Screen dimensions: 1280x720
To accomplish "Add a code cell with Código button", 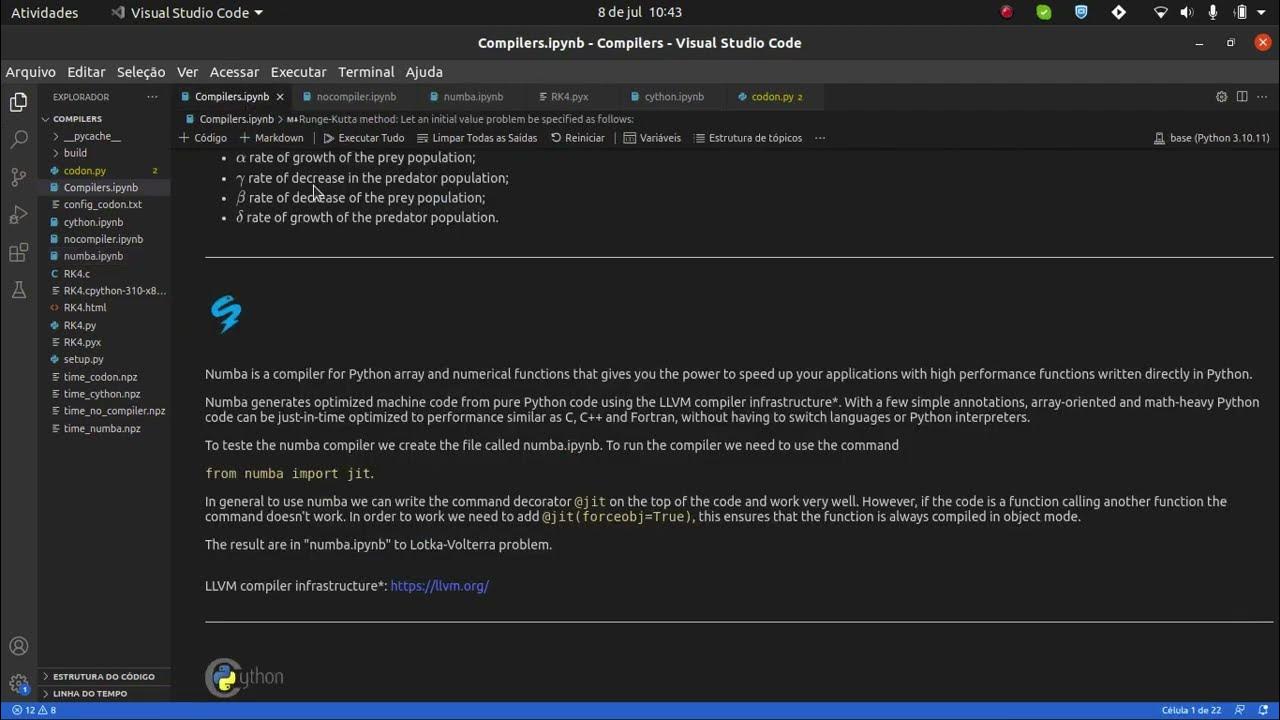I will pos(203,138).
